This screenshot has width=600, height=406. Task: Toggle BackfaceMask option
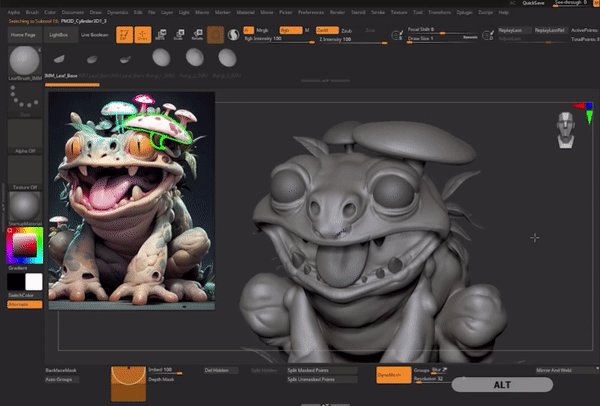(x=61, y=370)
